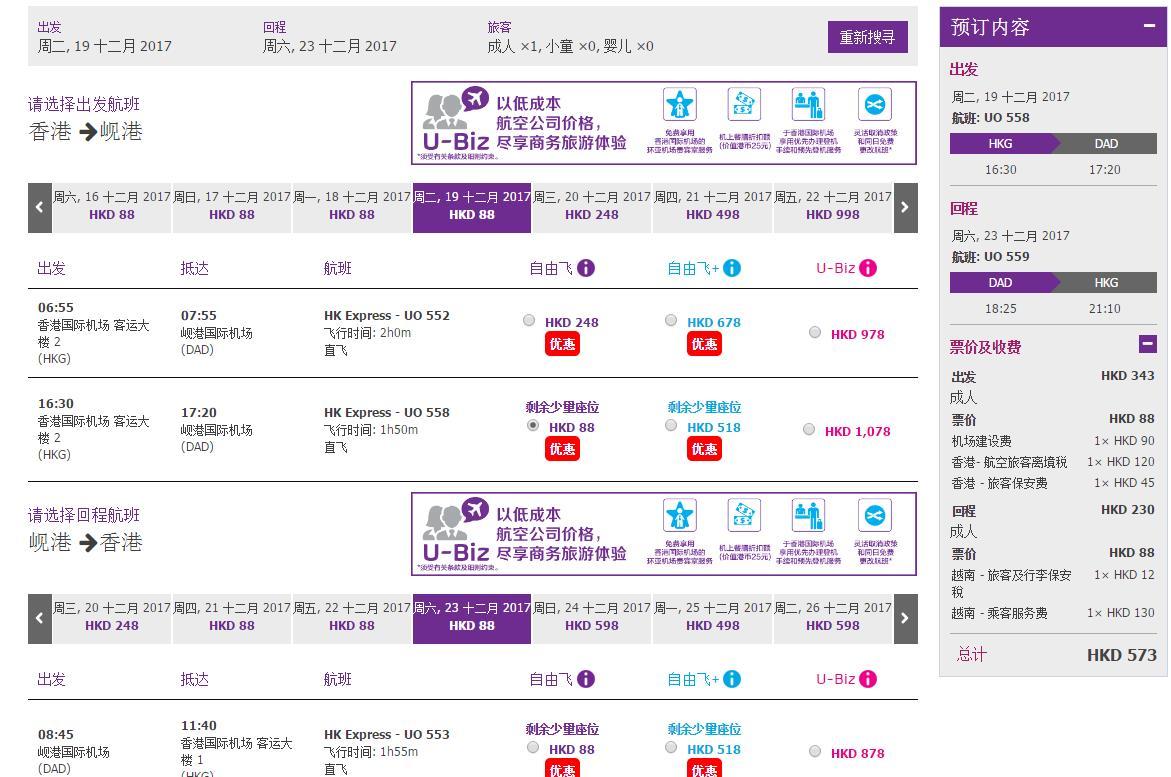Click the U-Biz plane logo in lower banner
The height and width of the screenshot is (777, 1171).
point(456,530)
